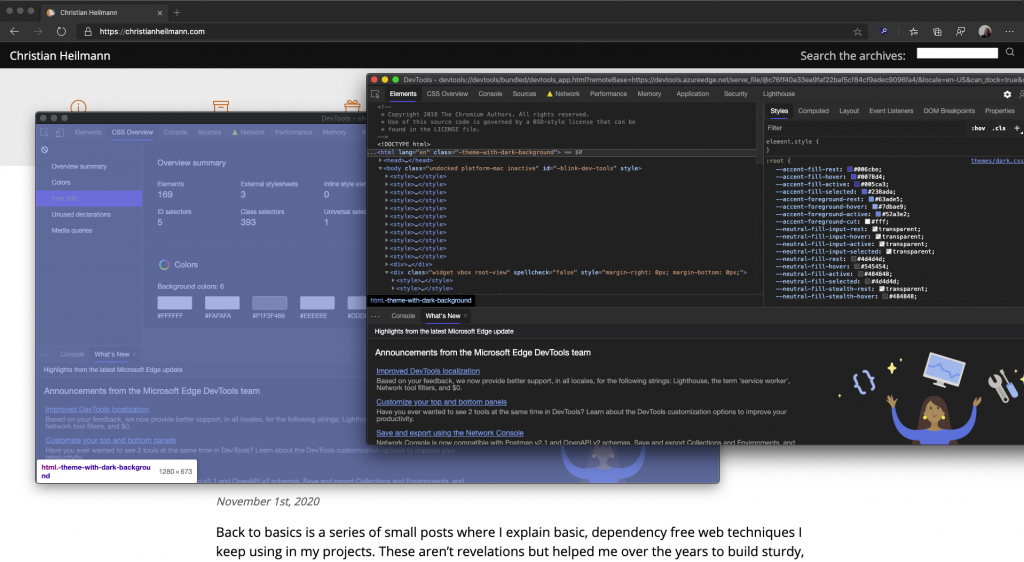Open Media queries in CSS Overview sidebar

pos(72,230)
